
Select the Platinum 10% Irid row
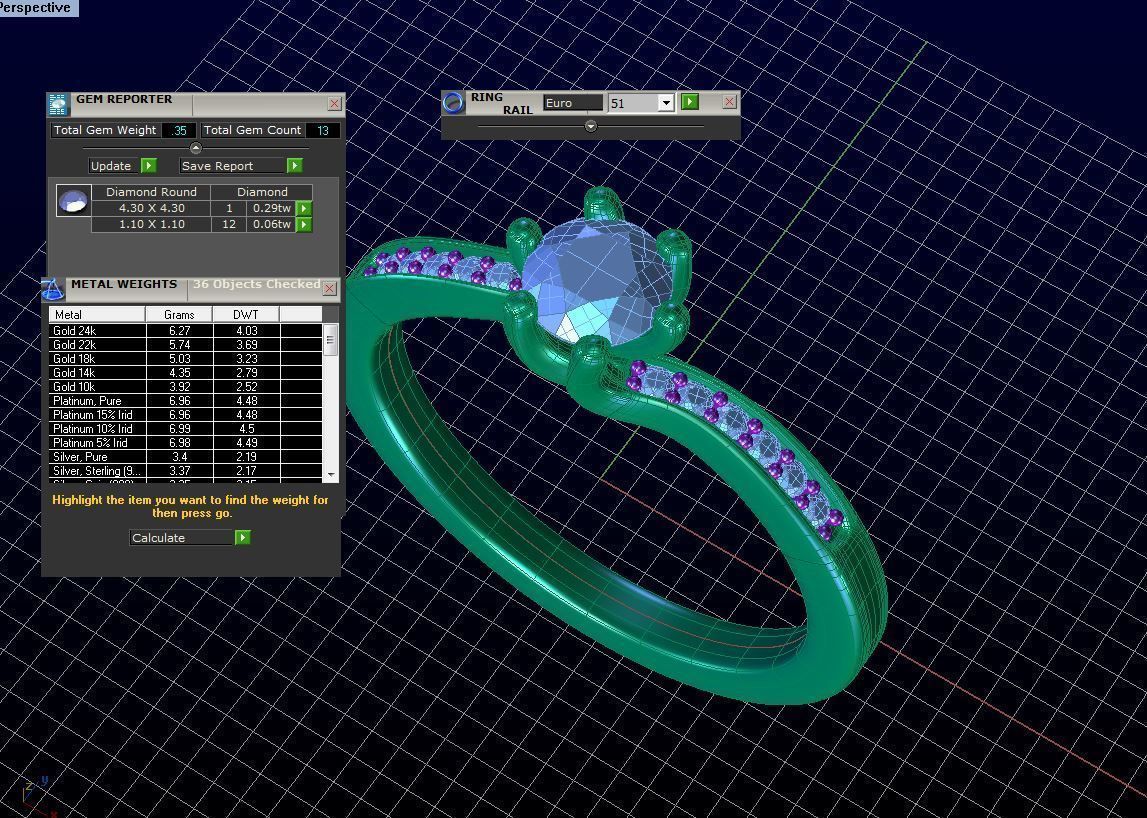(x=186, y=429)
